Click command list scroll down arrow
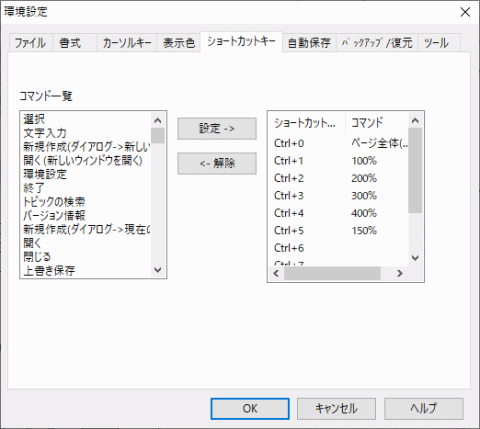The height and width of the screenshot is (429, 480). [x=158, y=270]
